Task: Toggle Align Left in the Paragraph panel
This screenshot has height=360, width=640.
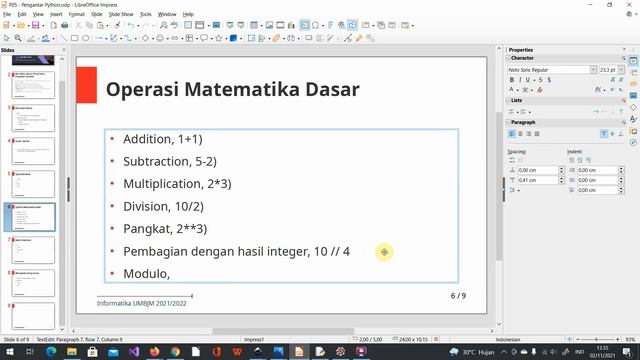Action: (x=512, y=134)
